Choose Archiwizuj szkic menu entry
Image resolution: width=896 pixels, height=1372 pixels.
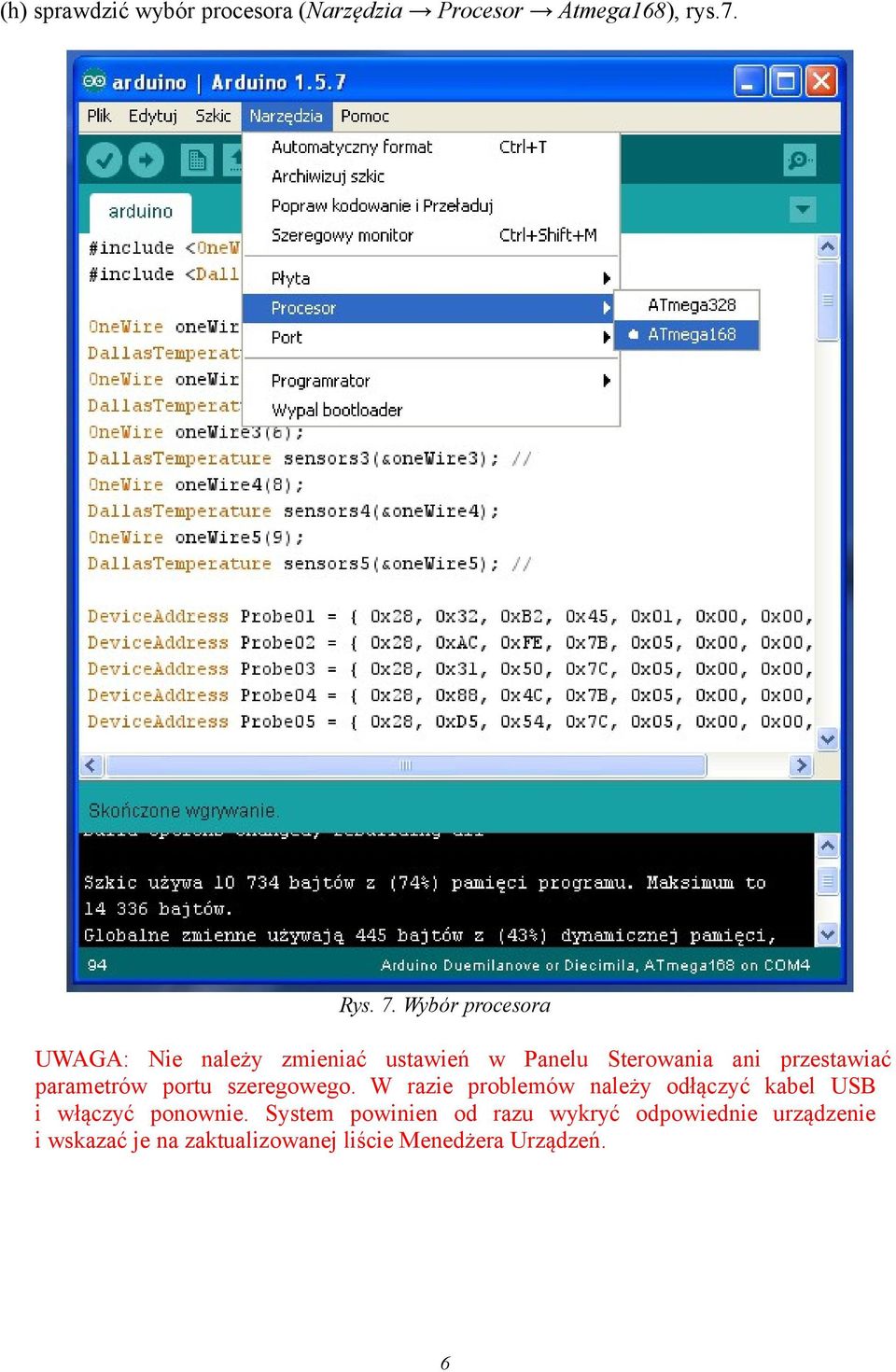(x=430, y=176)
